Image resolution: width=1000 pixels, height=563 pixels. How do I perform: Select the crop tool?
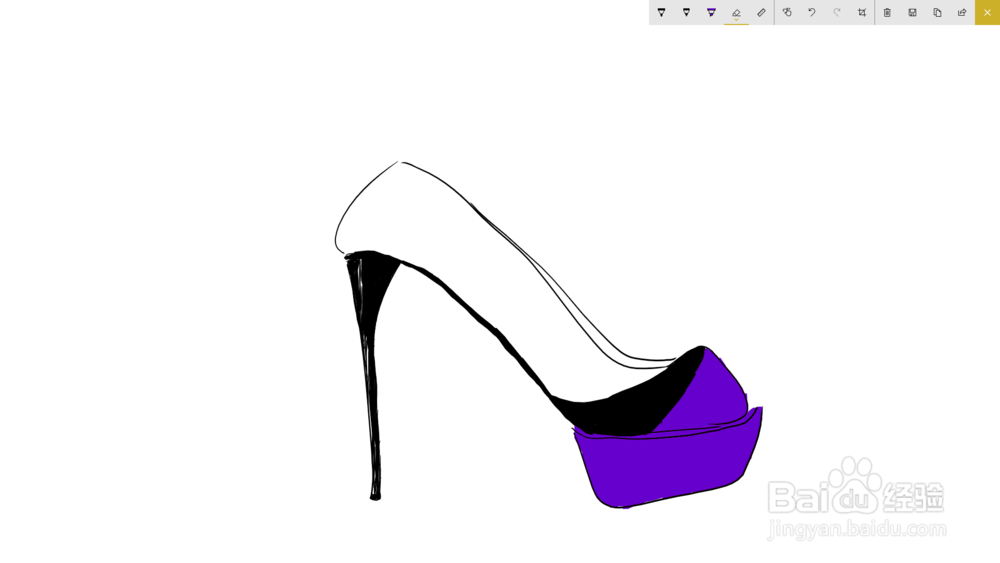tap(862, 13)
